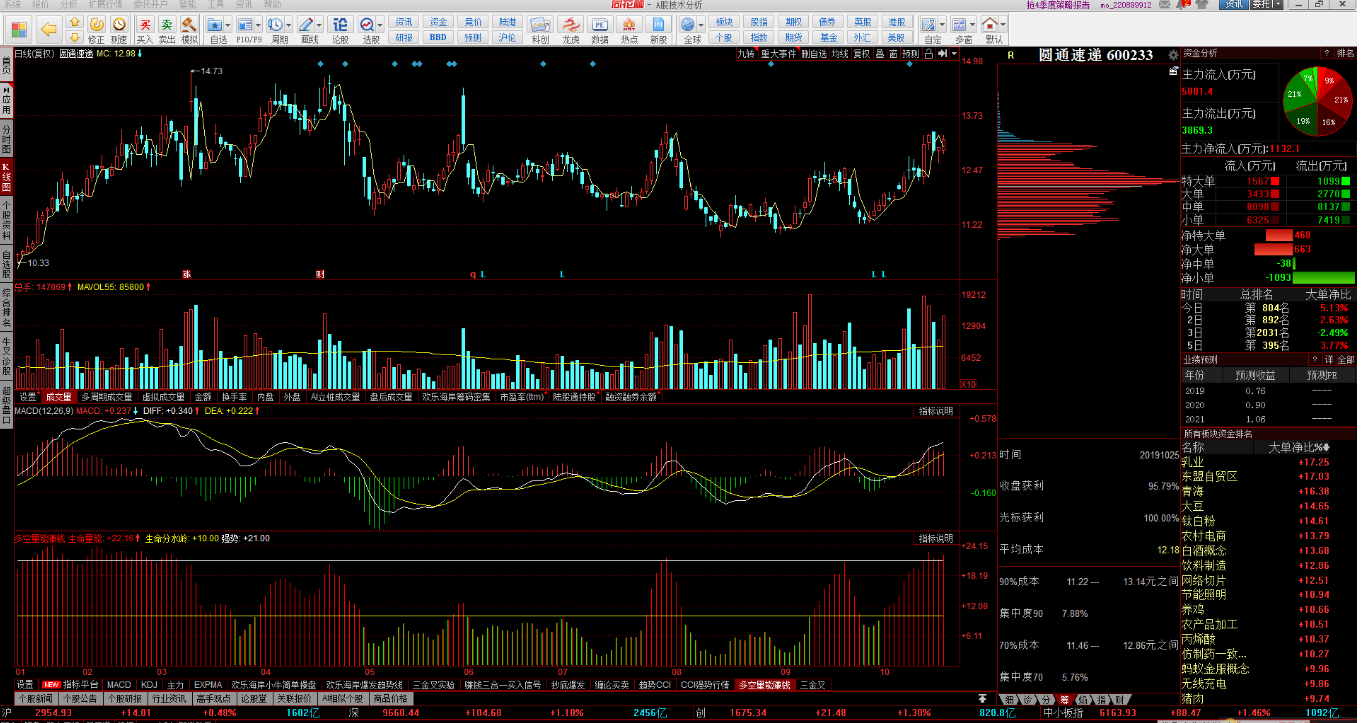Switch to the KDJ indicator tab
Screen dimensions: 1364x723
[x=149, y=685]
